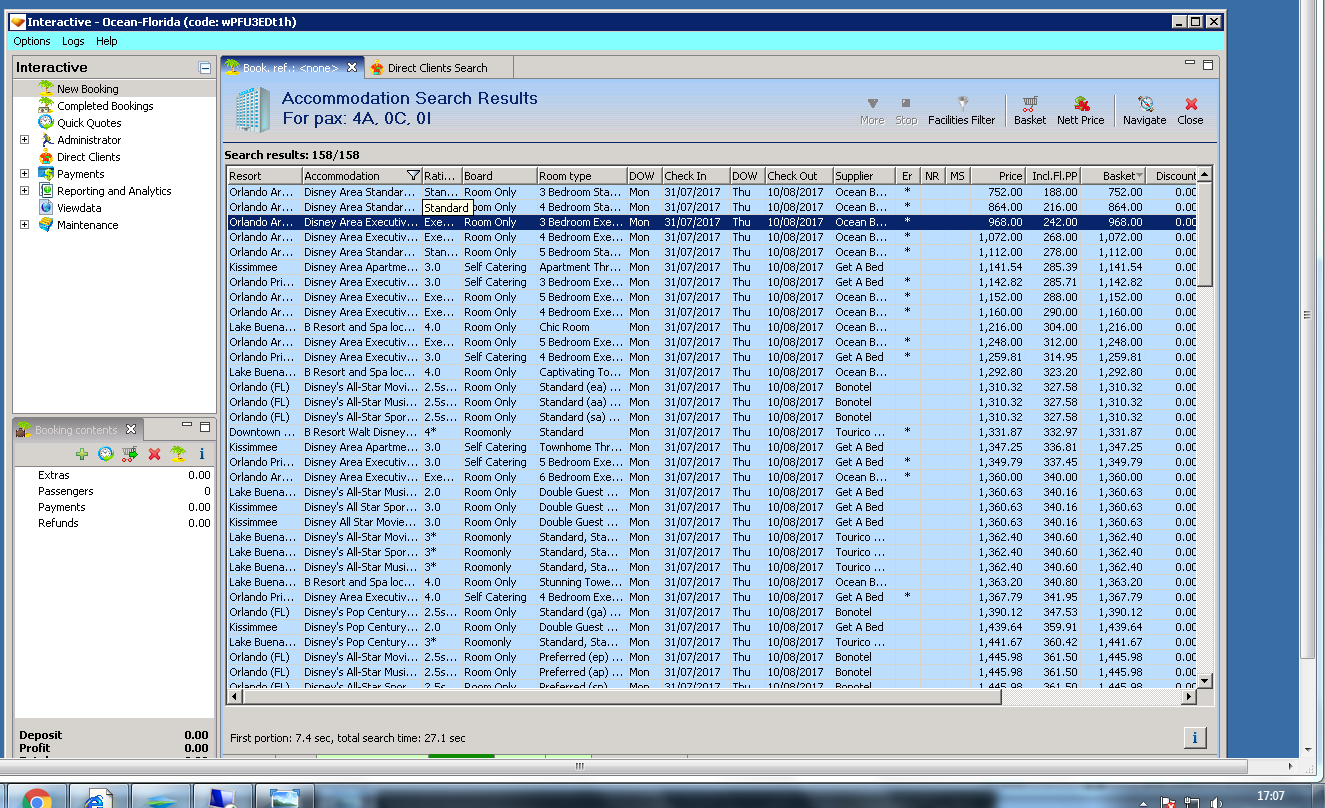Sort results by the Room type column header
The image size is (1325, 808).
582,176
